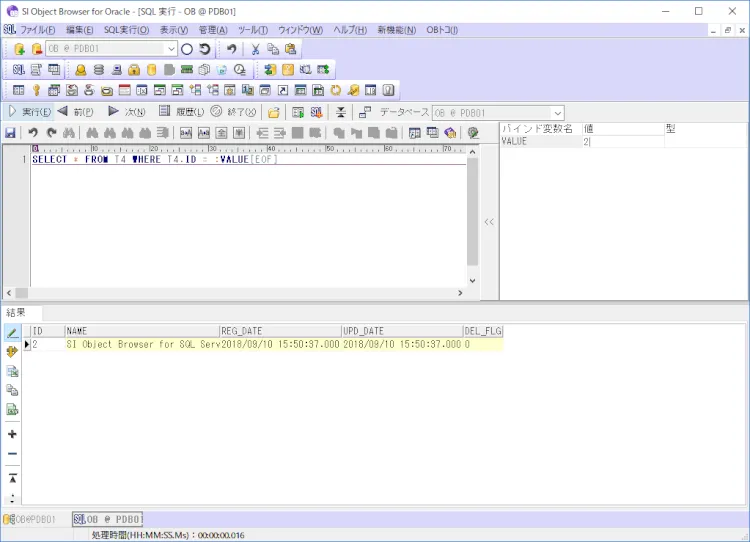
Task: Click the redo icon in editor toolbar
Action: pos(51,133)
